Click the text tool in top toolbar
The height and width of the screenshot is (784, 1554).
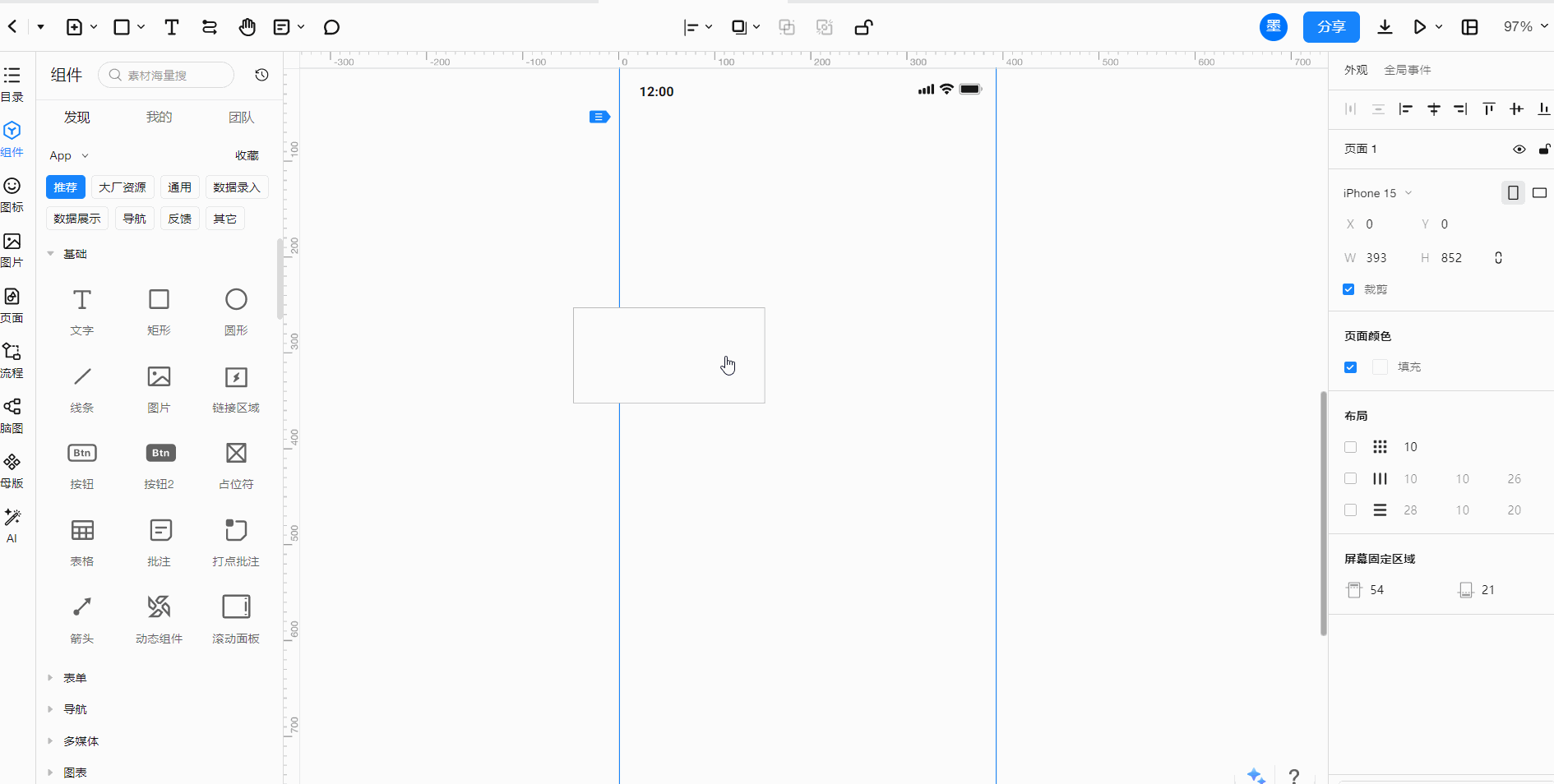pyautogui.click(x=172, y=27)
